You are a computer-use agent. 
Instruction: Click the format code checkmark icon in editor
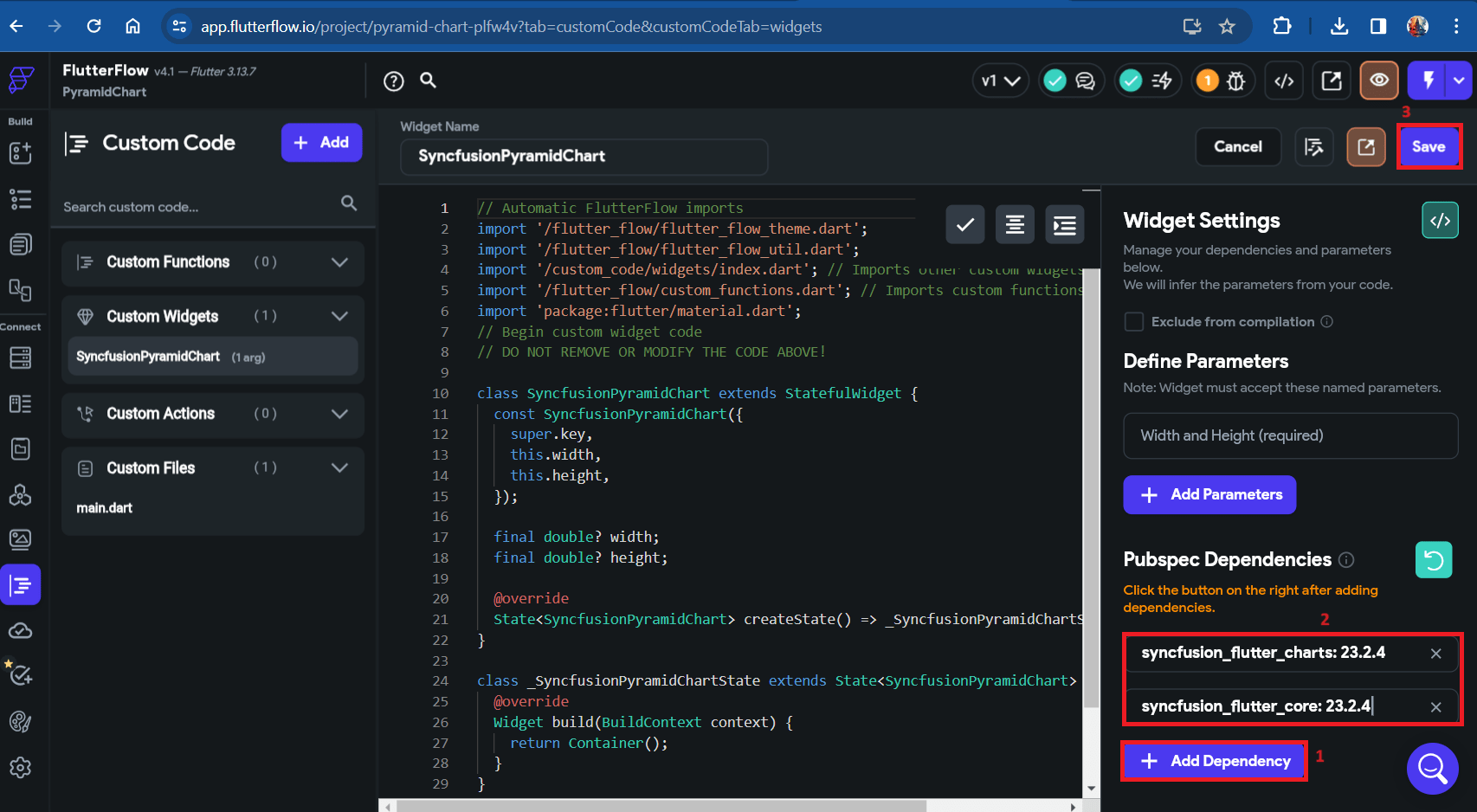pyautogui.click(x=964, y=225)
